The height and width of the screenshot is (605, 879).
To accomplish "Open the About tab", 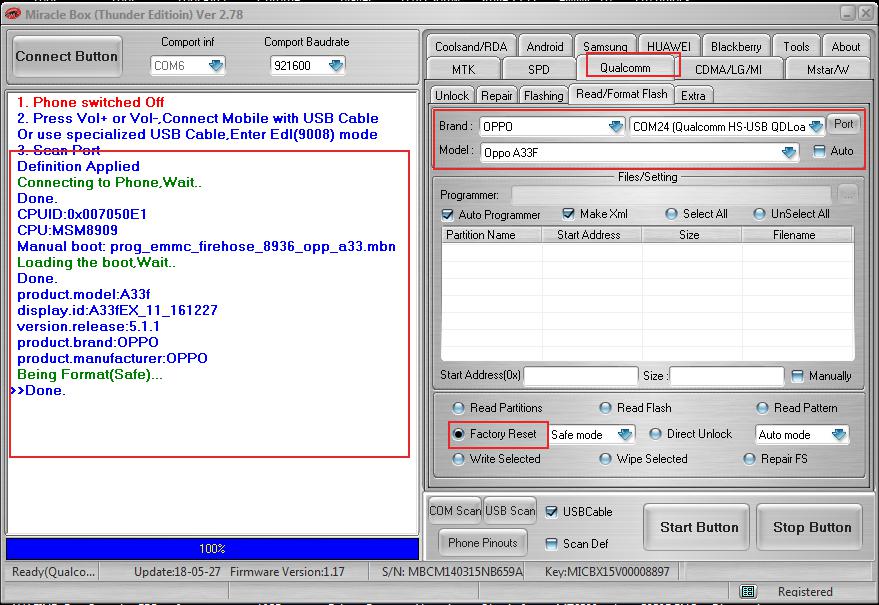I will click(x=845, y=47).
